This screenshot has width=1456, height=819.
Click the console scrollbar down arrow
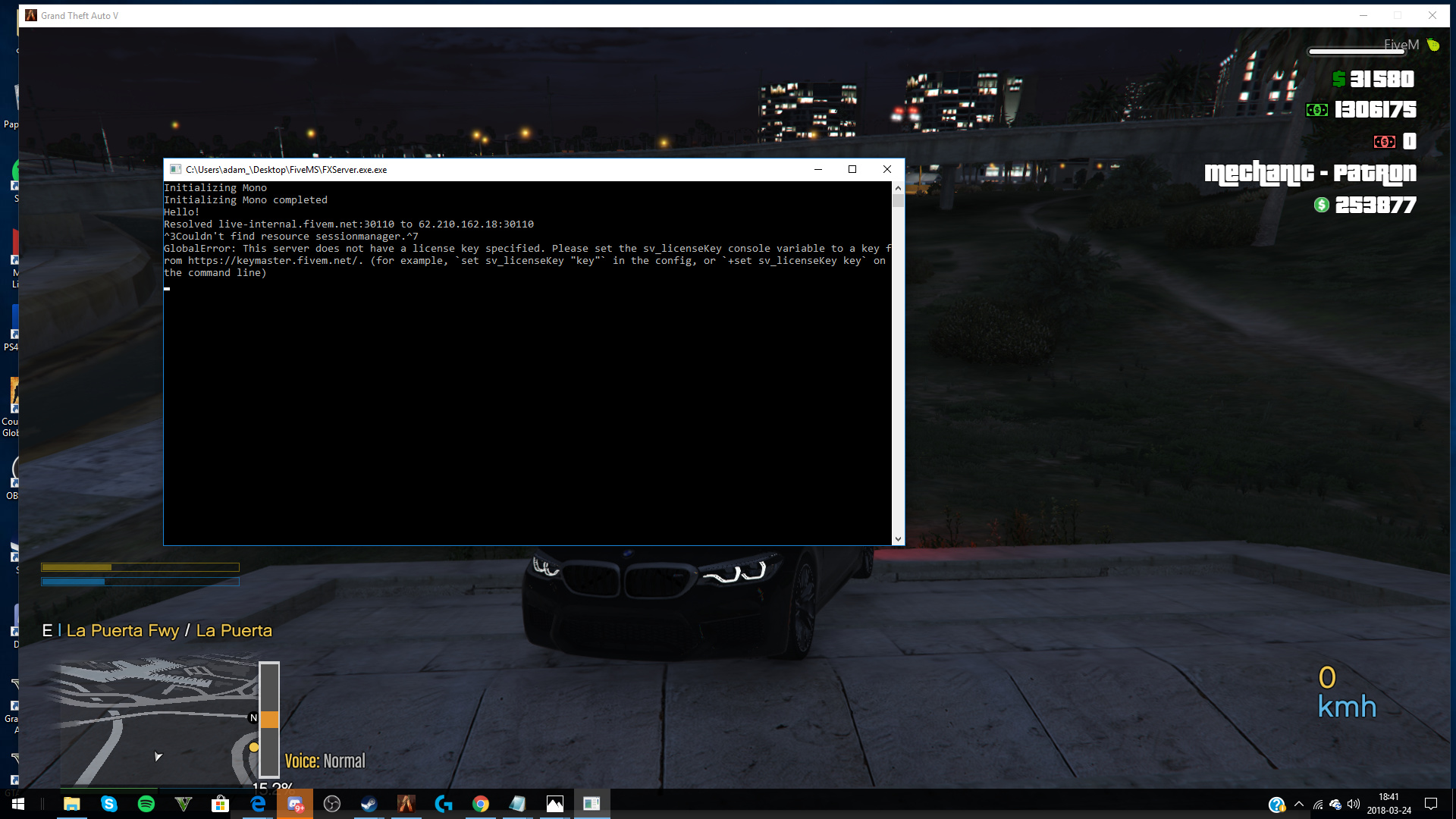pyautogui.click(x=898, y=539)
